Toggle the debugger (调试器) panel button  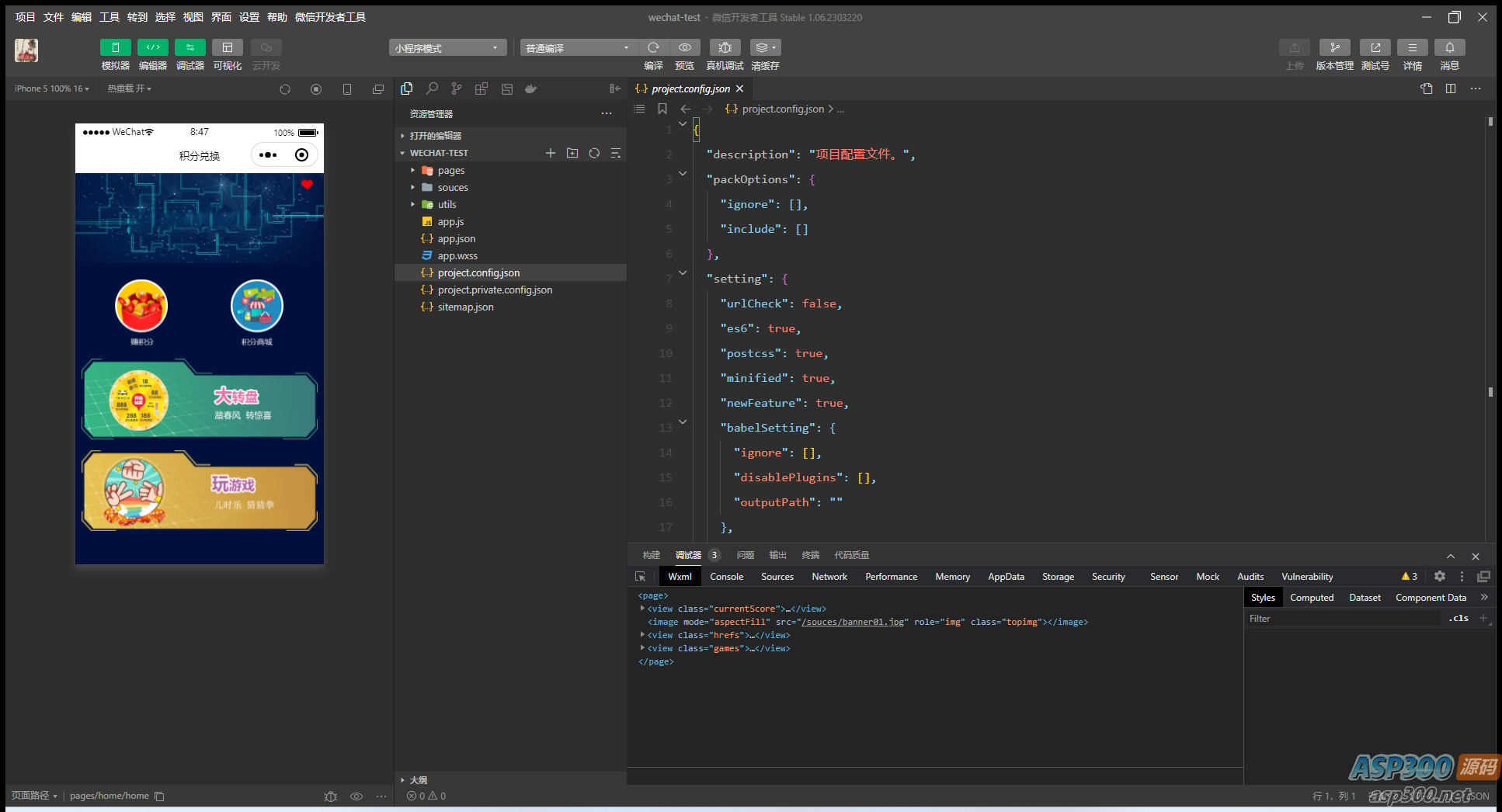click(x=189, y=48)
